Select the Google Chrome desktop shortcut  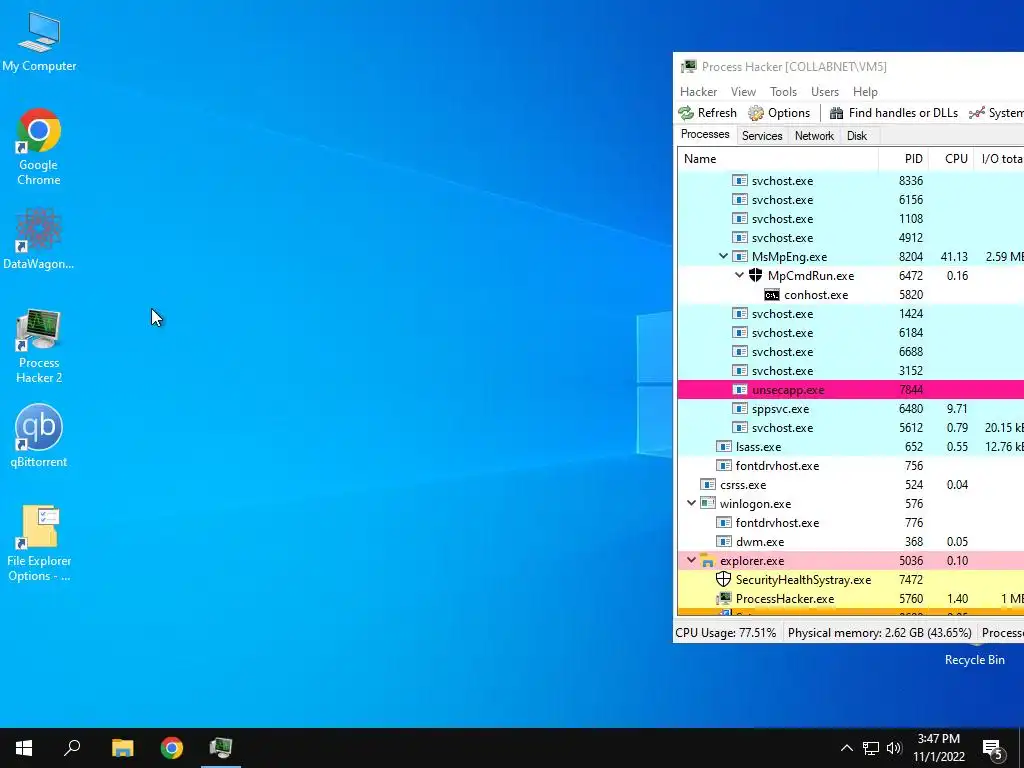[39, 147]
